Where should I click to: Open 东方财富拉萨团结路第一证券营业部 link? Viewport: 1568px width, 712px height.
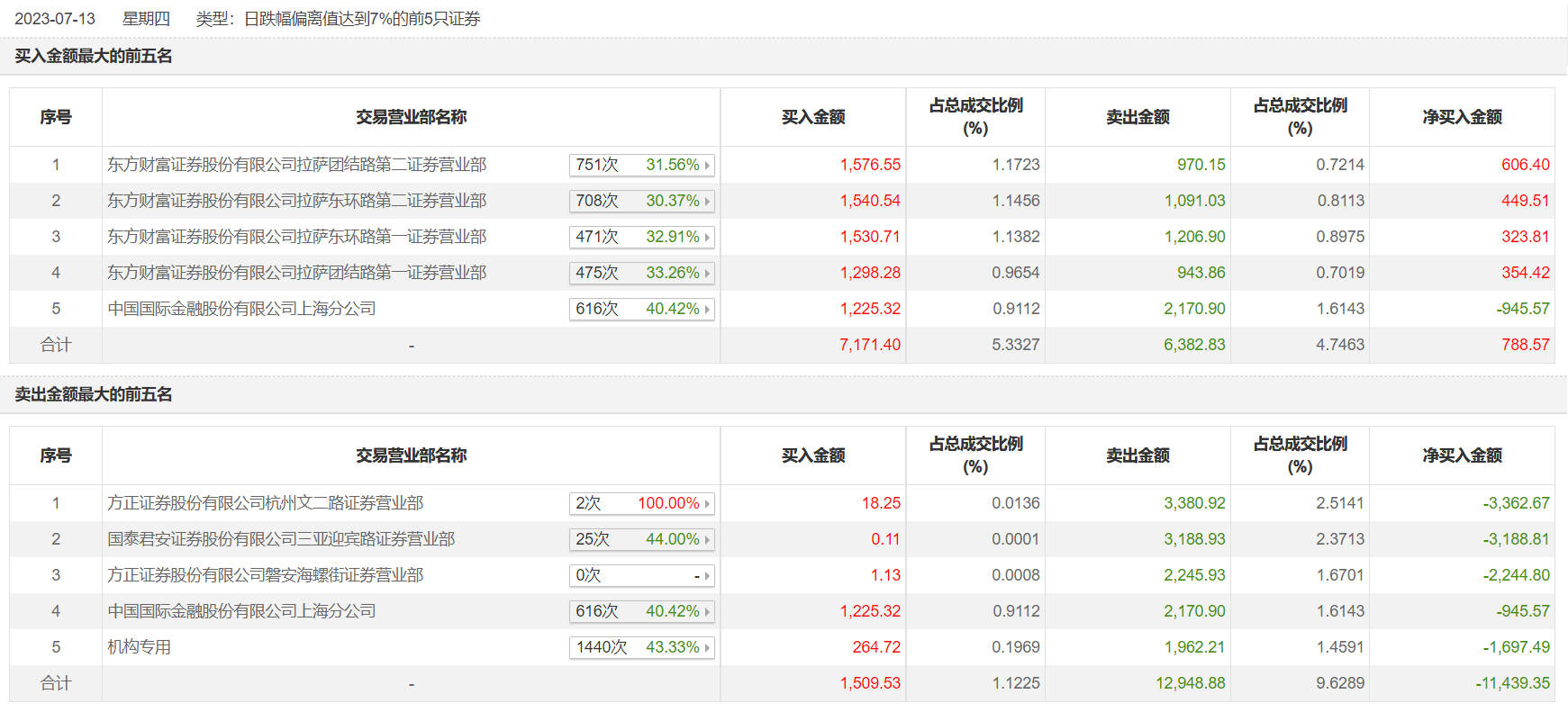[296, 273]
